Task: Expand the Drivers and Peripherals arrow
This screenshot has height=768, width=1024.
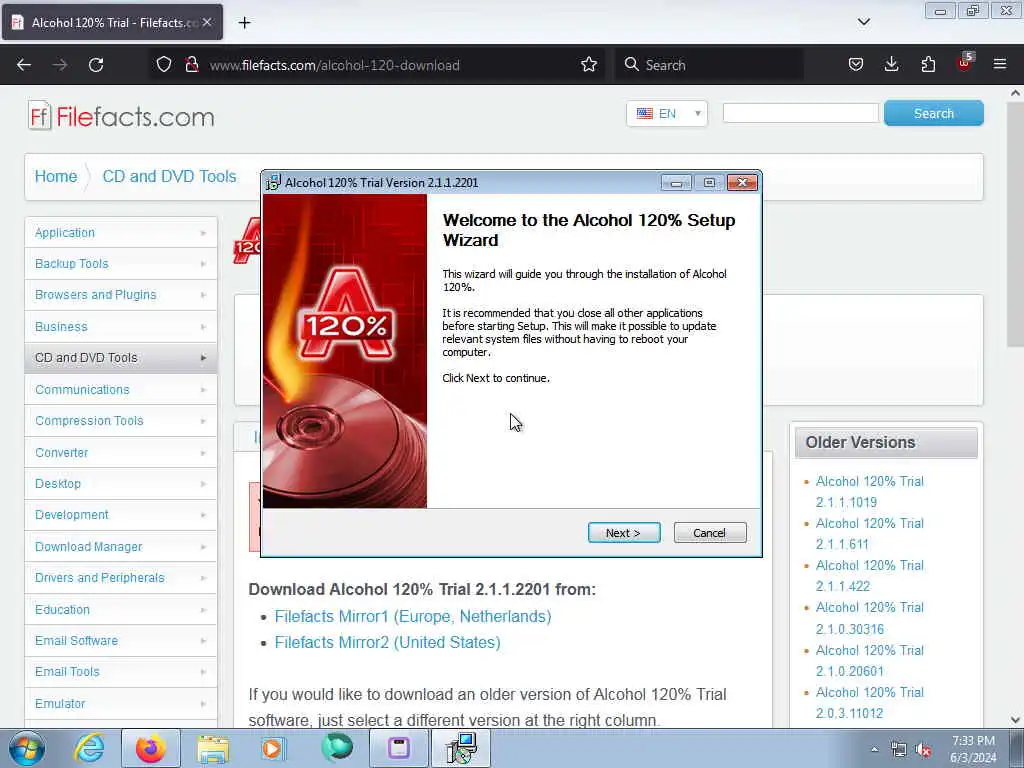Action: click(203, 578)
